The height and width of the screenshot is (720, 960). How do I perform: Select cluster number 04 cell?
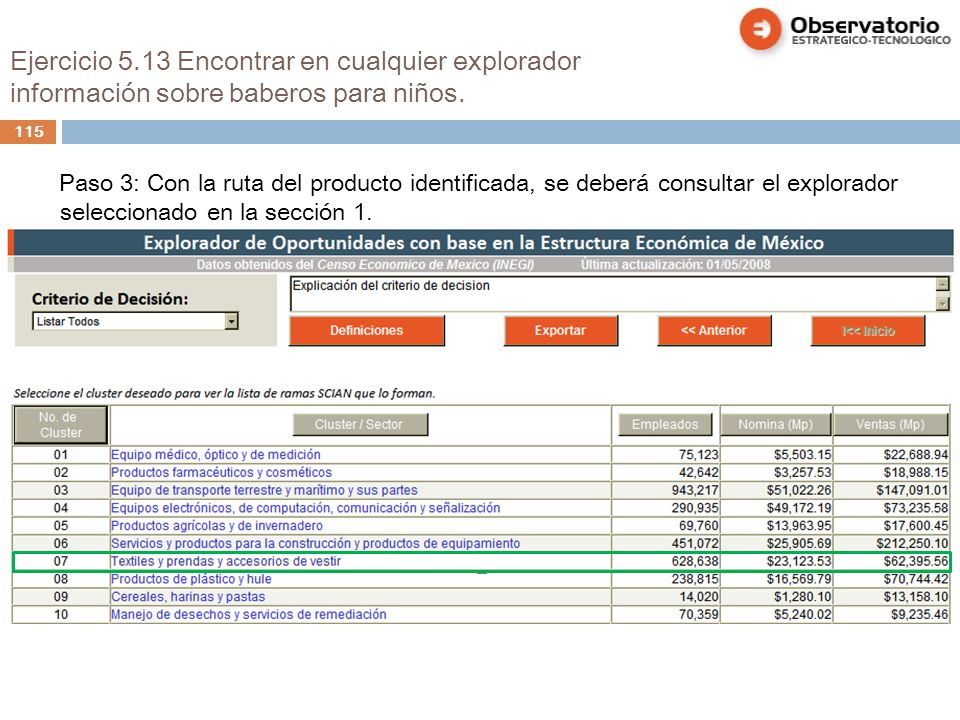click(x=61, y=508)
